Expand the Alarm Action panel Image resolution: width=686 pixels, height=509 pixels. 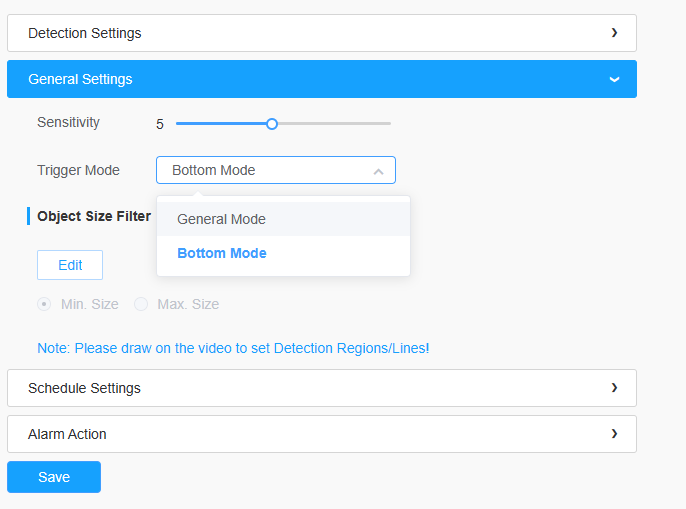click(322, 434)
